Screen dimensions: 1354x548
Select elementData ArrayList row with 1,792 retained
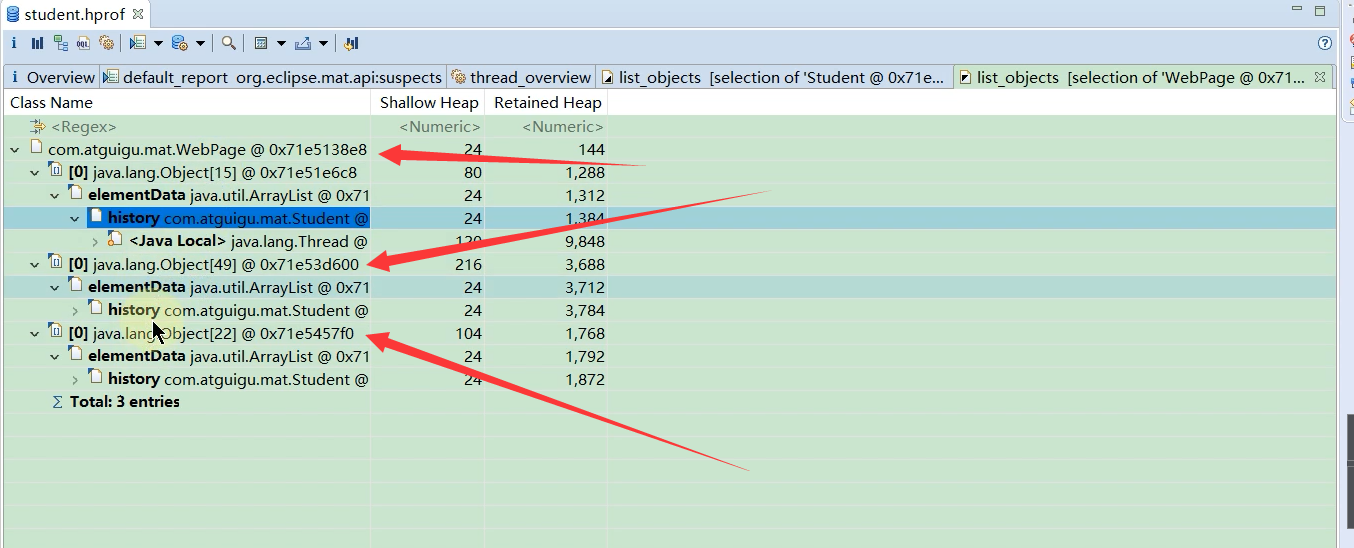[669, 357]
